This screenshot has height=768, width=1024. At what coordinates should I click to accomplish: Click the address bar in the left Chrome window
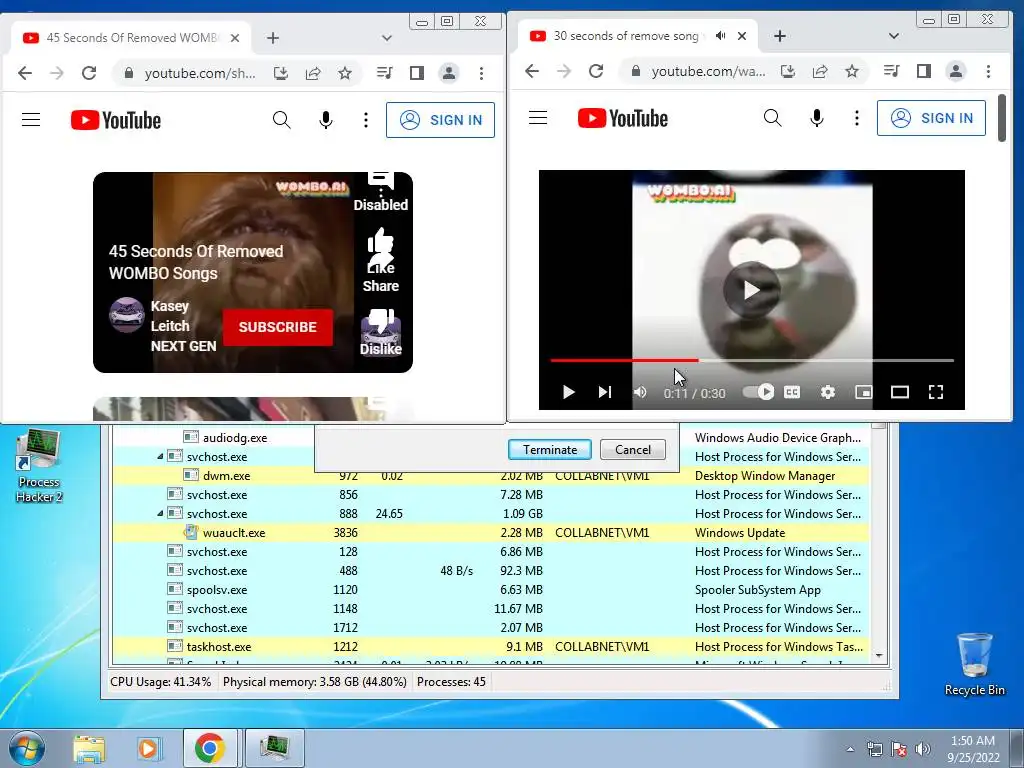200,73
